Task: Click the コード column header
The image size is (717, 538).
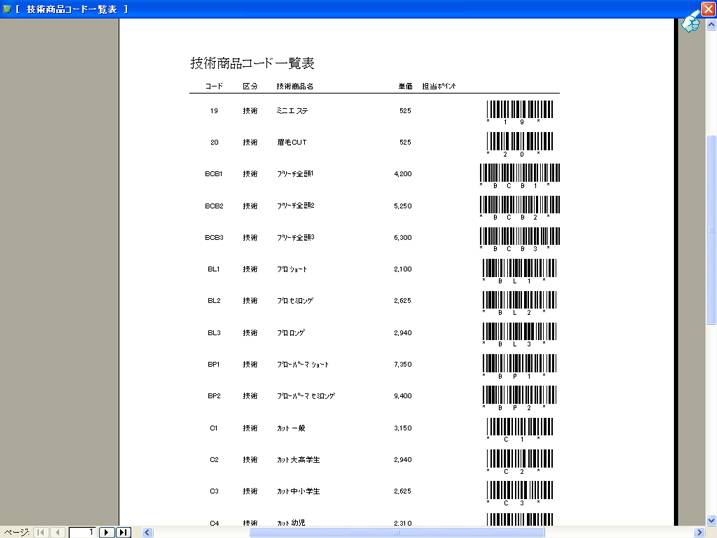Action: point(214,86)
